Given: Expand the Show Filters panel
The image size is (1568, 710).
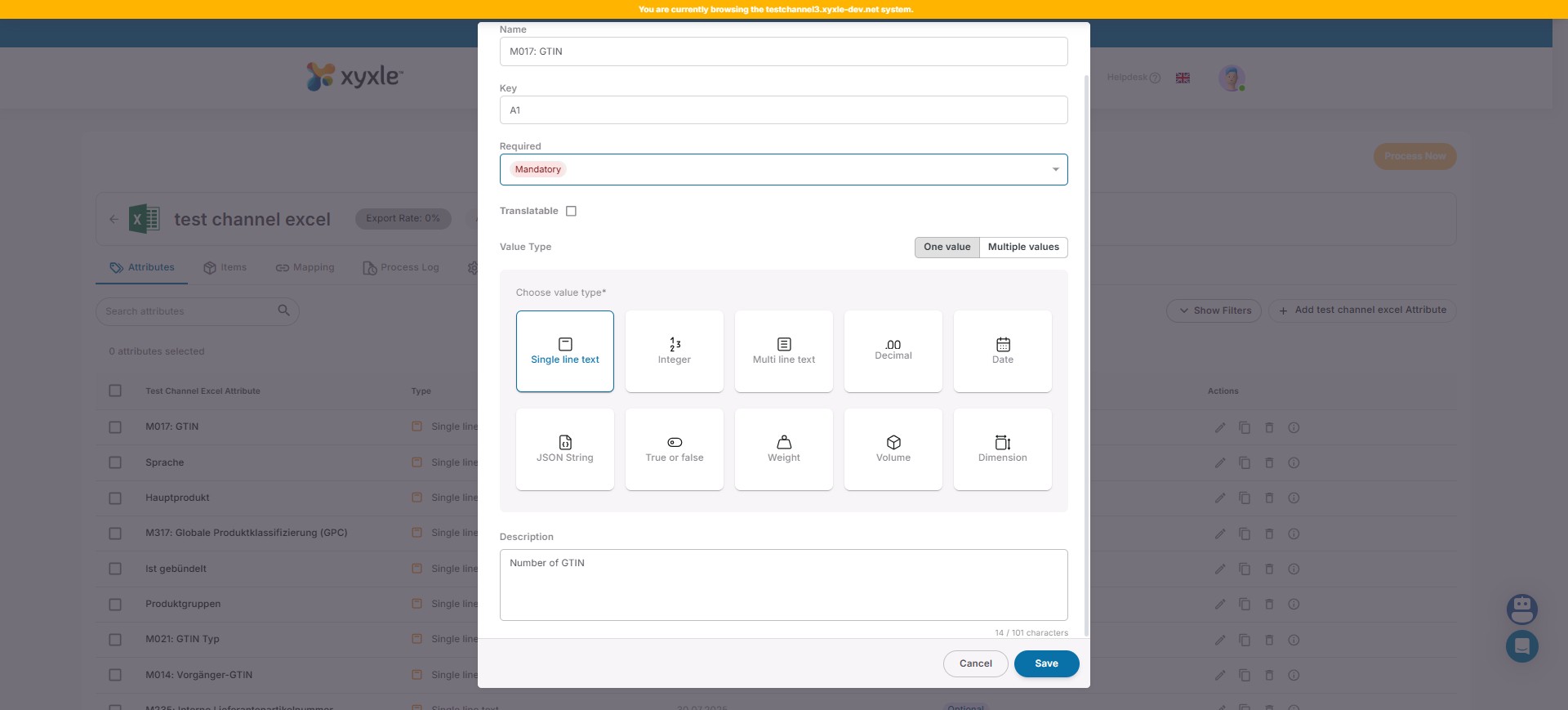Looking at the screenshot, I should click(1214, 310).
